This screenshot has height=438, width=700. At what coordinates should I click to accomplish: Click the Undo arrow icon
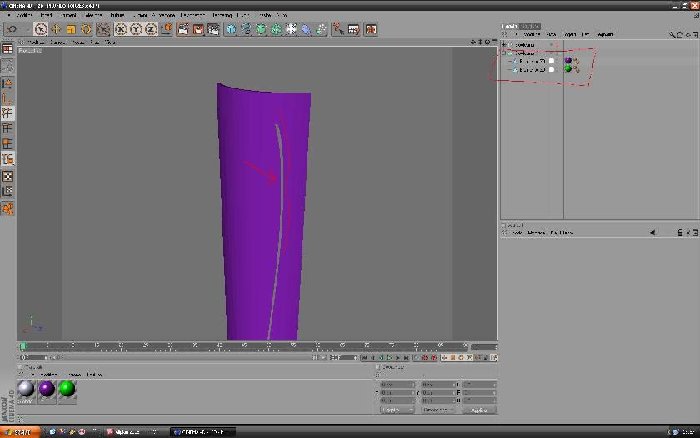pyautogui.click(x=12, y=29)
